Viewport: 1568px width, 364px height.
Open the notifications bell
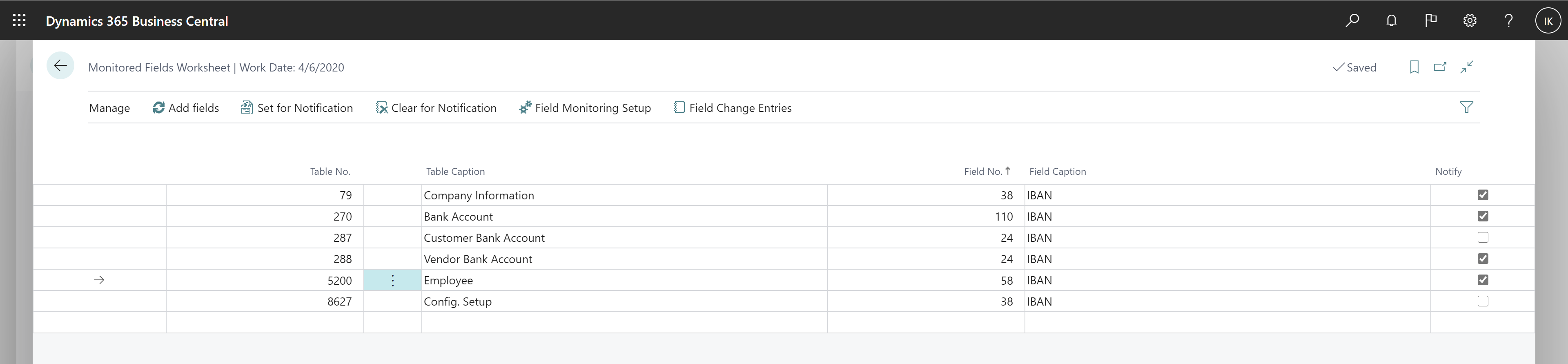(x=1391, y=21)
